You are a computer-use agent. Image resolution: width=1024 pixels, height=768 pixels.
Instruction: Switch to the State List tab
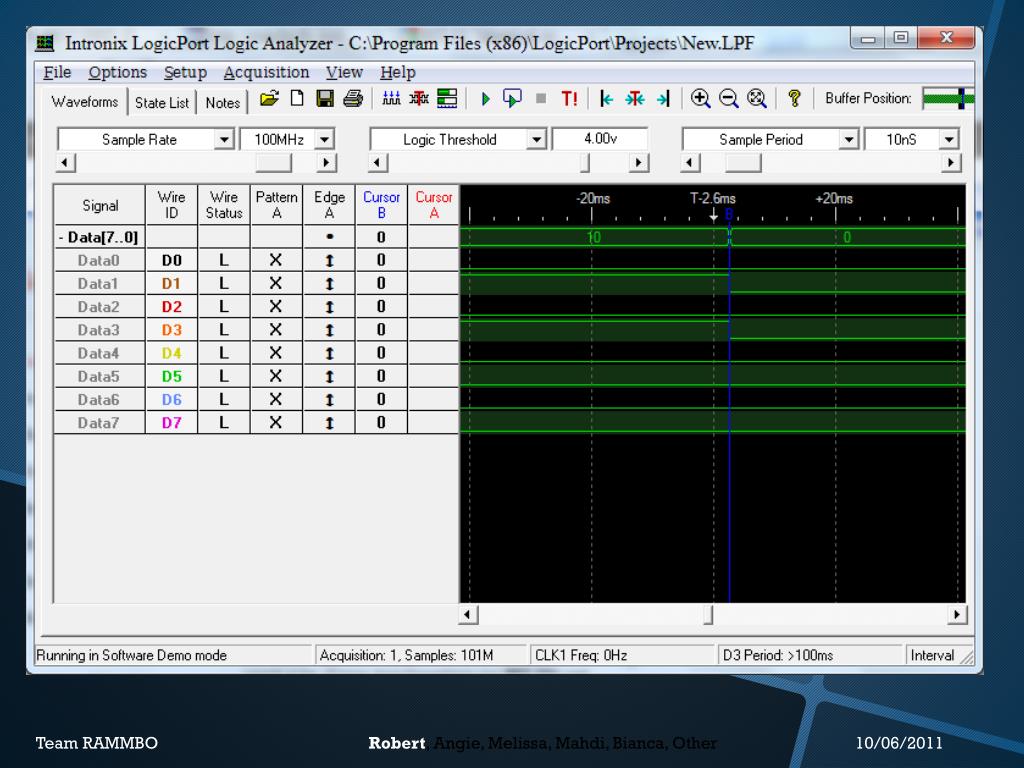click(x=162, y=102)
